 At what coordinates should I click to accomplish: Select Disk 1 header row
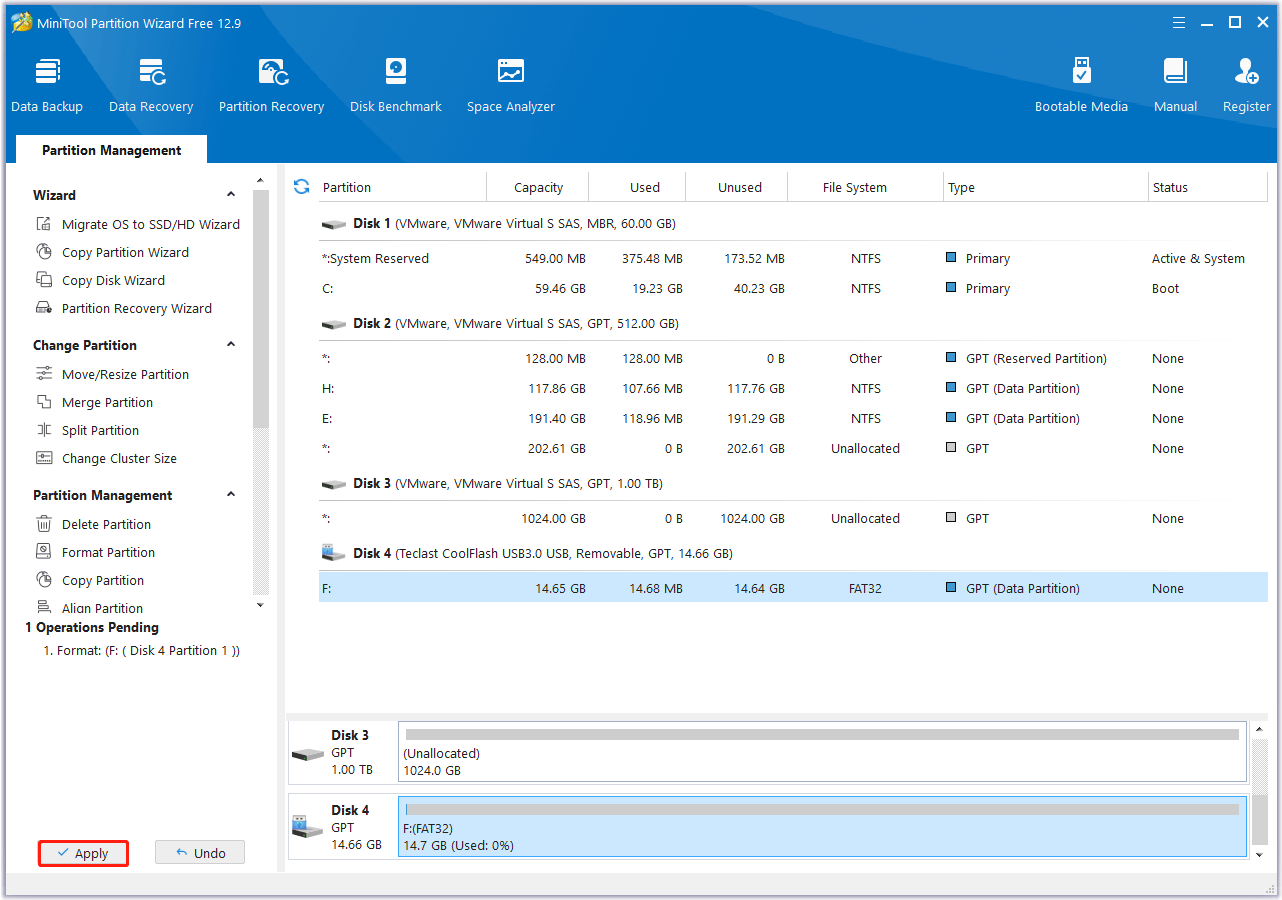coord(793,223)
